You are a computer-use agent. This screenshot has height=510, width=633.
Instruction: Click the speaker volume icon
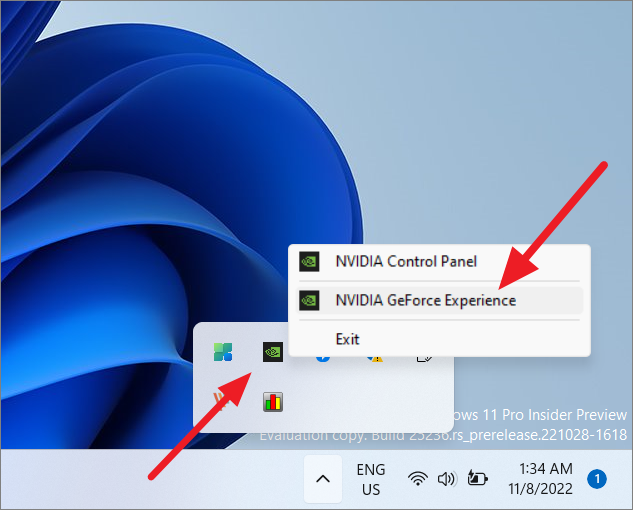point(446,479)
